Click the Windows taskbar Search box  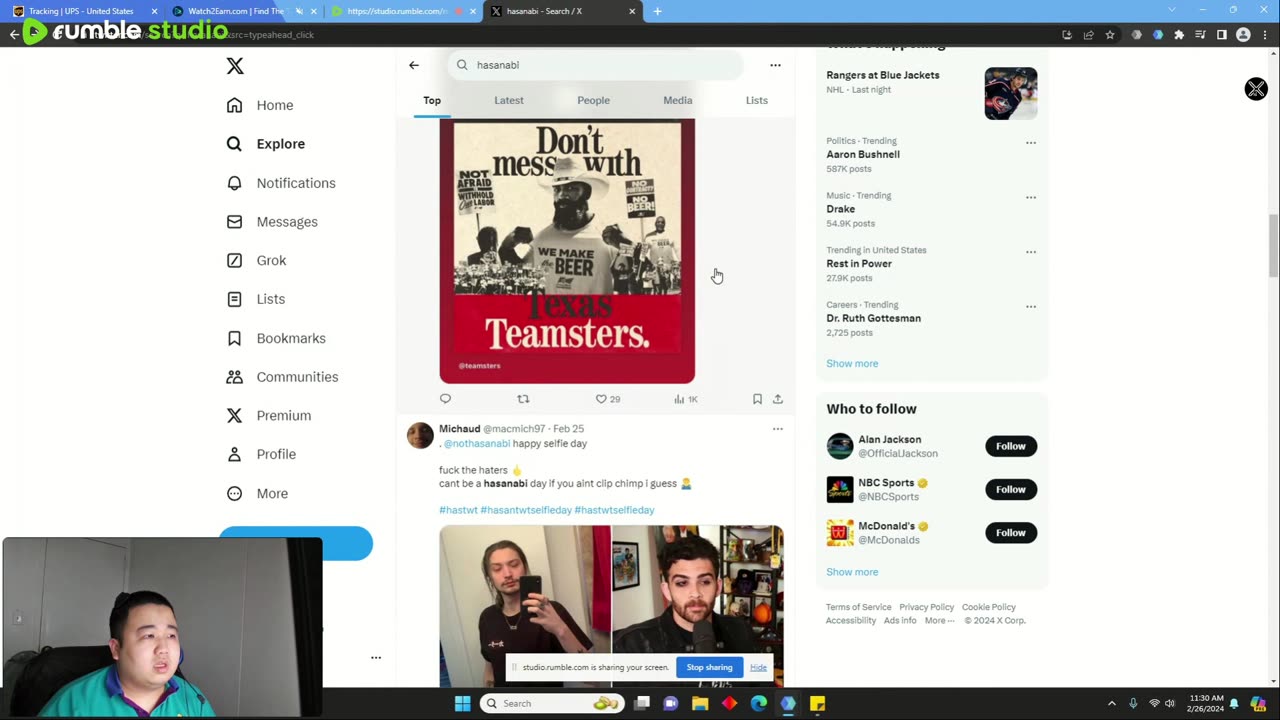[x=552, y=703]
